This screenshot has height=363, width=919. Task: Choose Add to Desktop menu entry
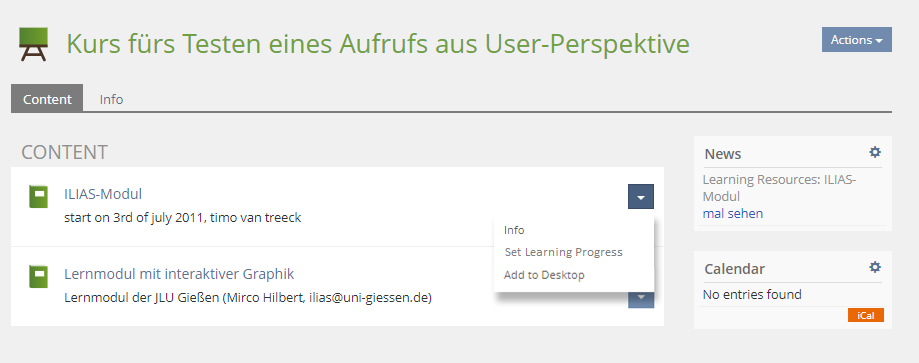point(544,274)
